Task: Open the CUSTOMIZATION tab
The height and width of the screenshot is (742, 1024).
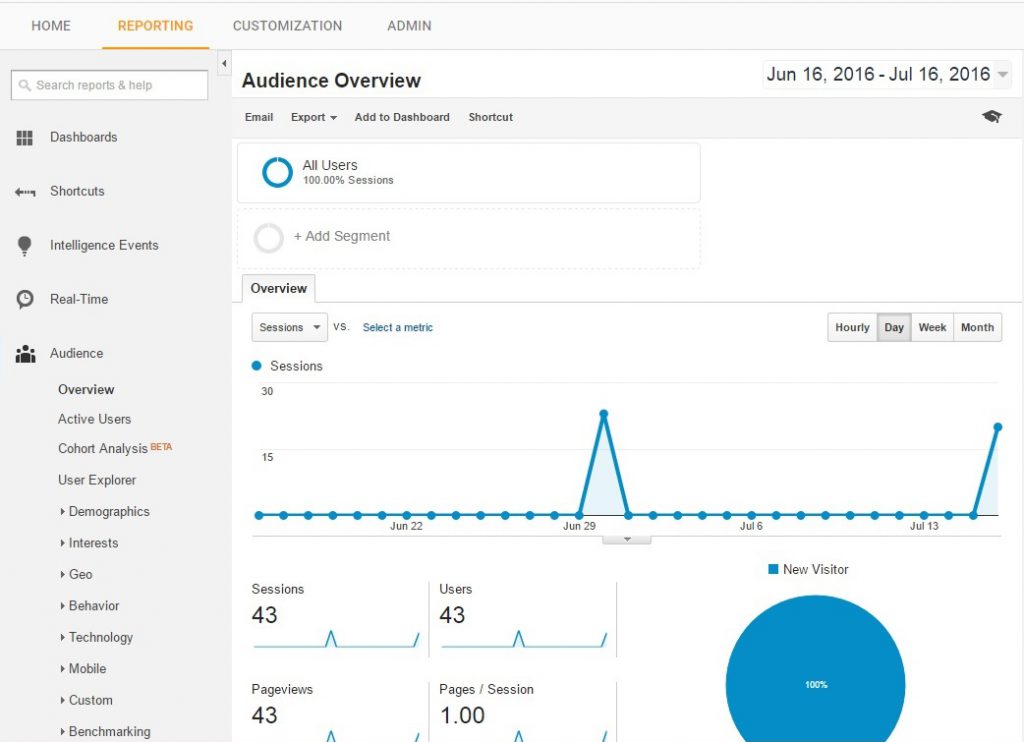Action: point(287,25)
